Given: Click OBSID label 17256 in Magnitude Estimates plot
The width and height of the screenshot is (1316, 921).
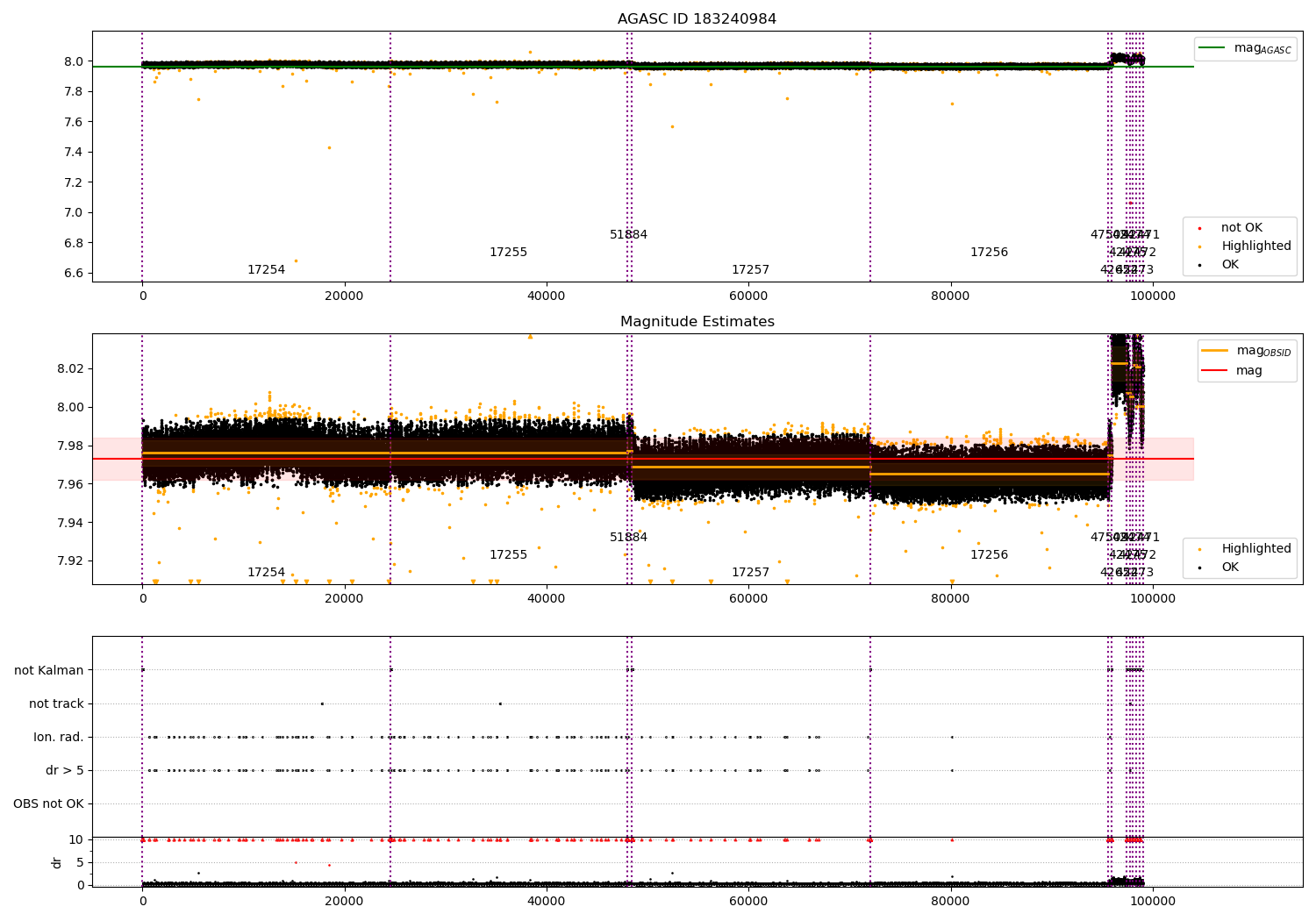Looking at the screenshot, I should point(989,555).
